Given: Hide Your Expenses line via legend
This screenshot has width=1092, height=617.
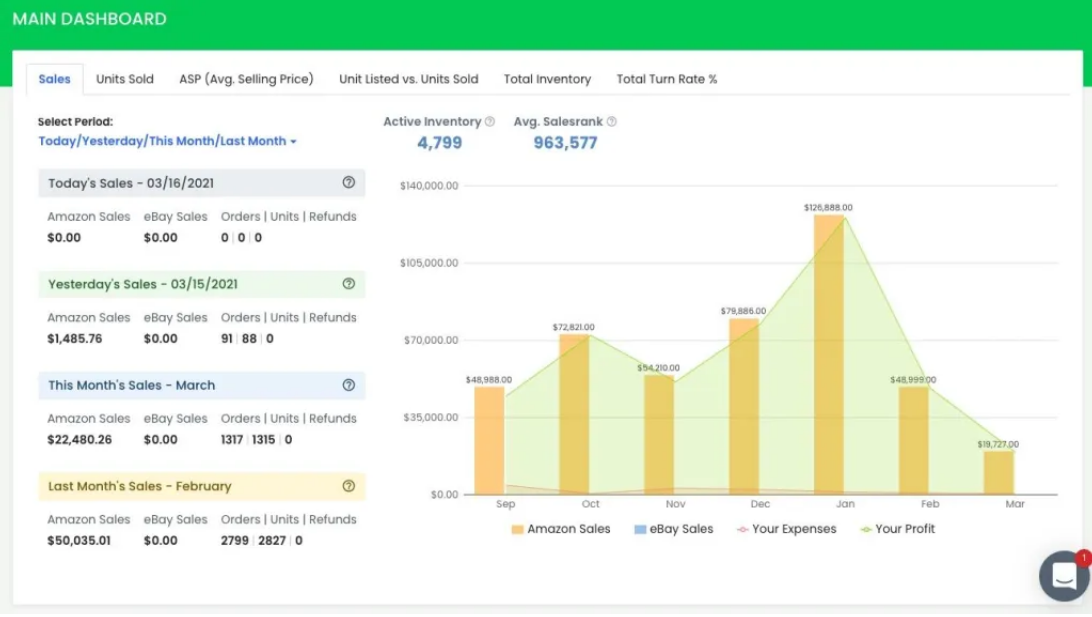Looking at the screenshot, I should point(786,529).
